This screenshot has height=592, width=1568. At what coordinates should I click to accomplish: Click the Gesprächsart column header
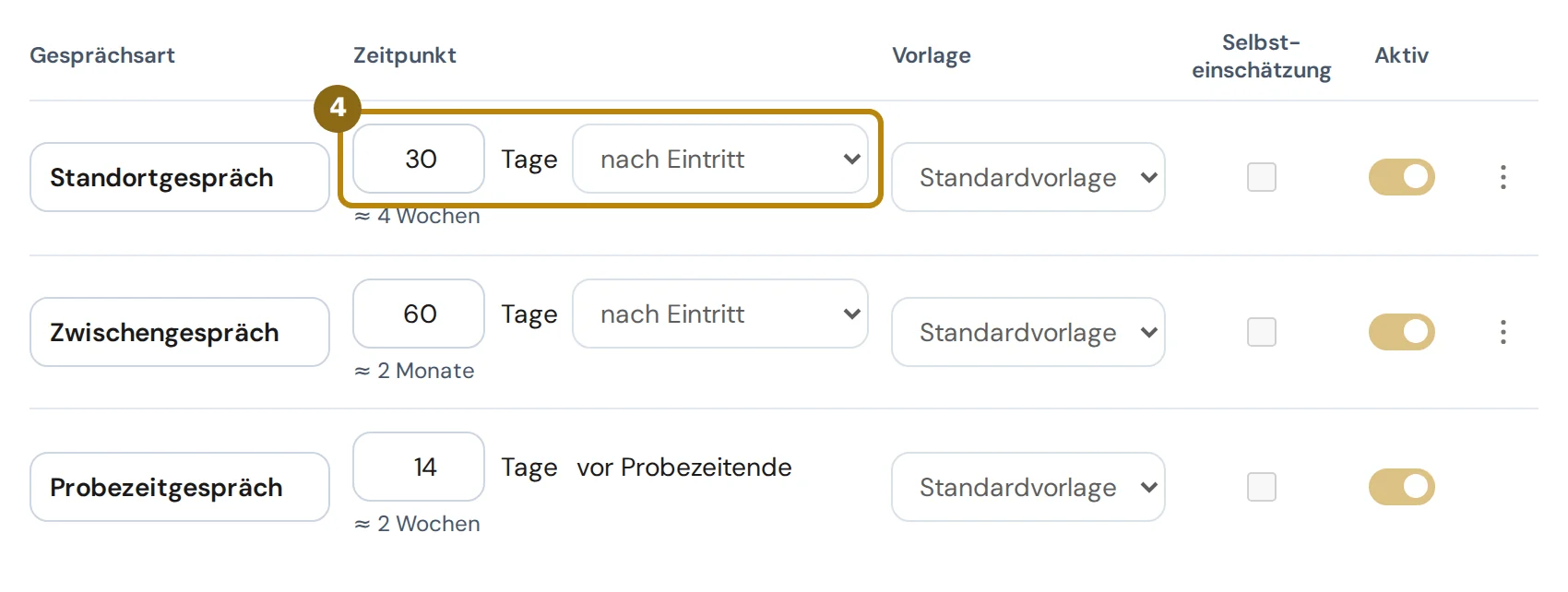[102, 55]
